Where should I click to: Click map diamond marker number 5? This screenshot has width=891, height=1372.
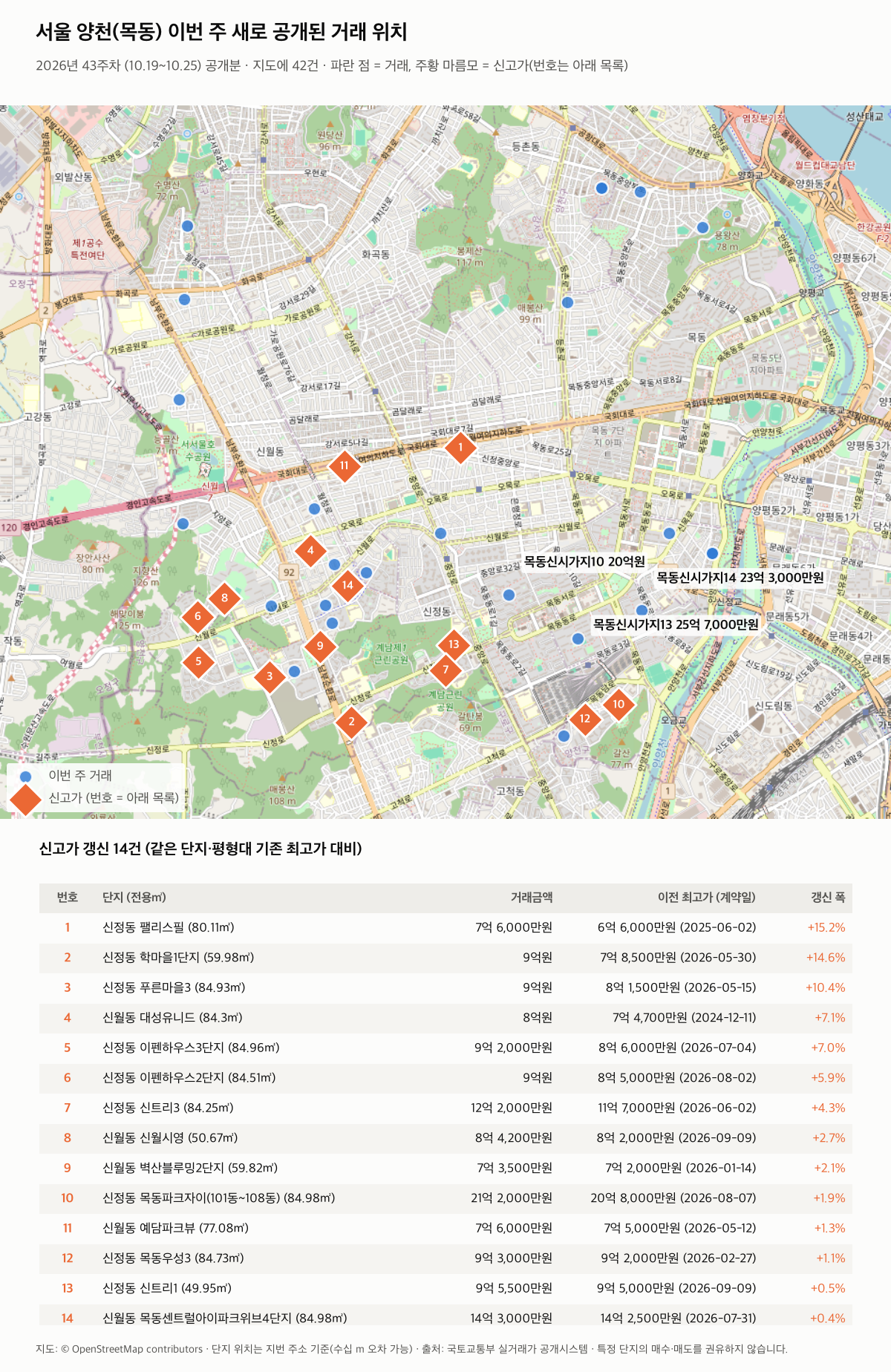198,661
